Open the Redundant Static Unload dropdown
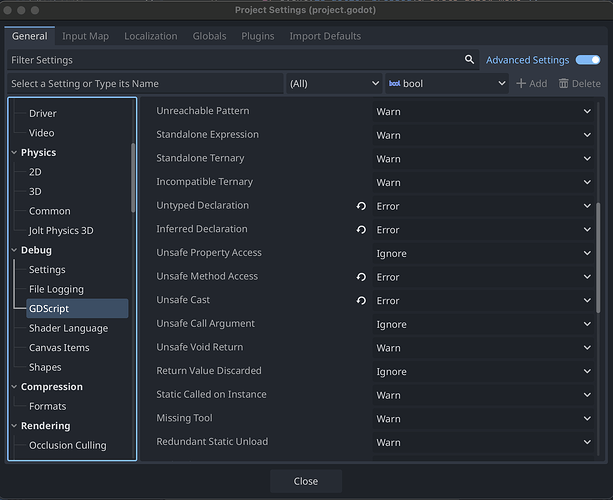Viewport: 613px width, 500px height. tap(483, 442)
